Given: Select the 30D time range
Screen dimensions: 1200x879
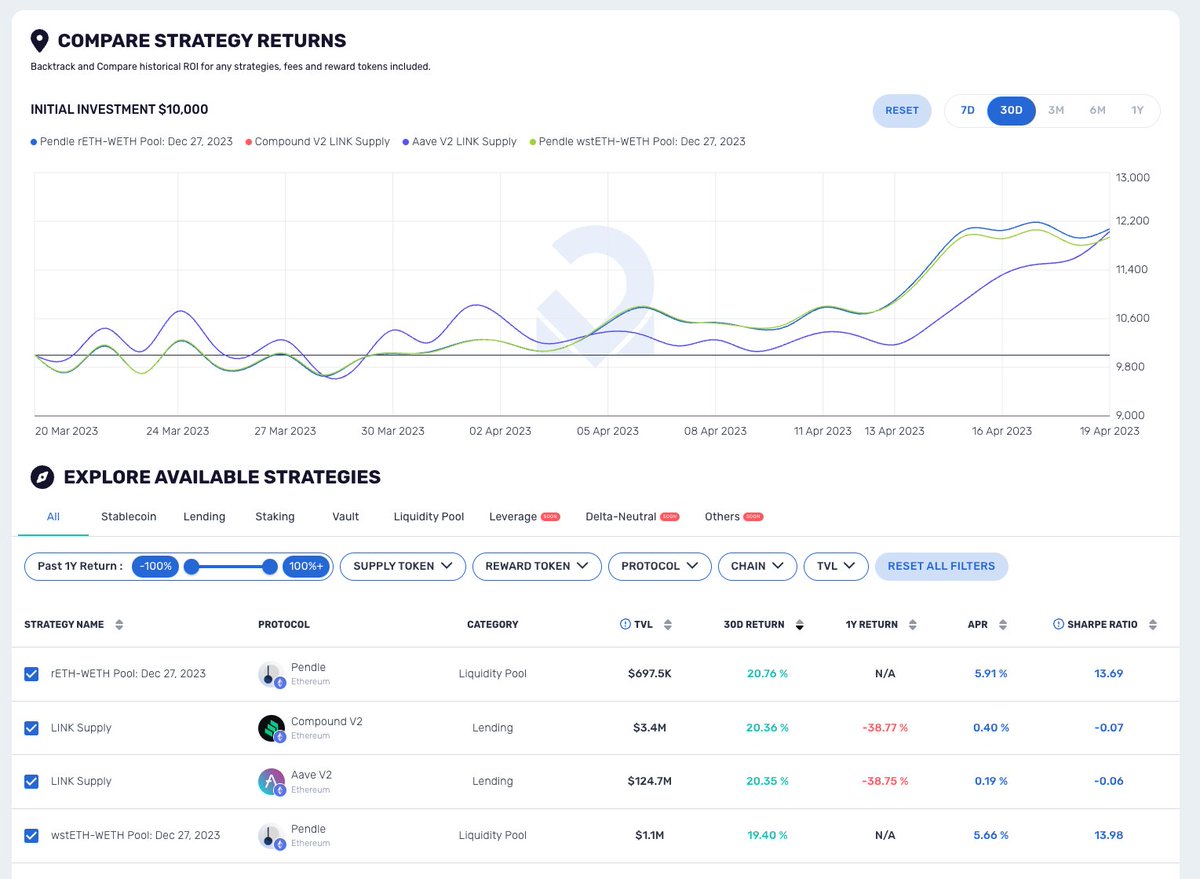Looking at the screenshot, I should (x=1012, y=110).
